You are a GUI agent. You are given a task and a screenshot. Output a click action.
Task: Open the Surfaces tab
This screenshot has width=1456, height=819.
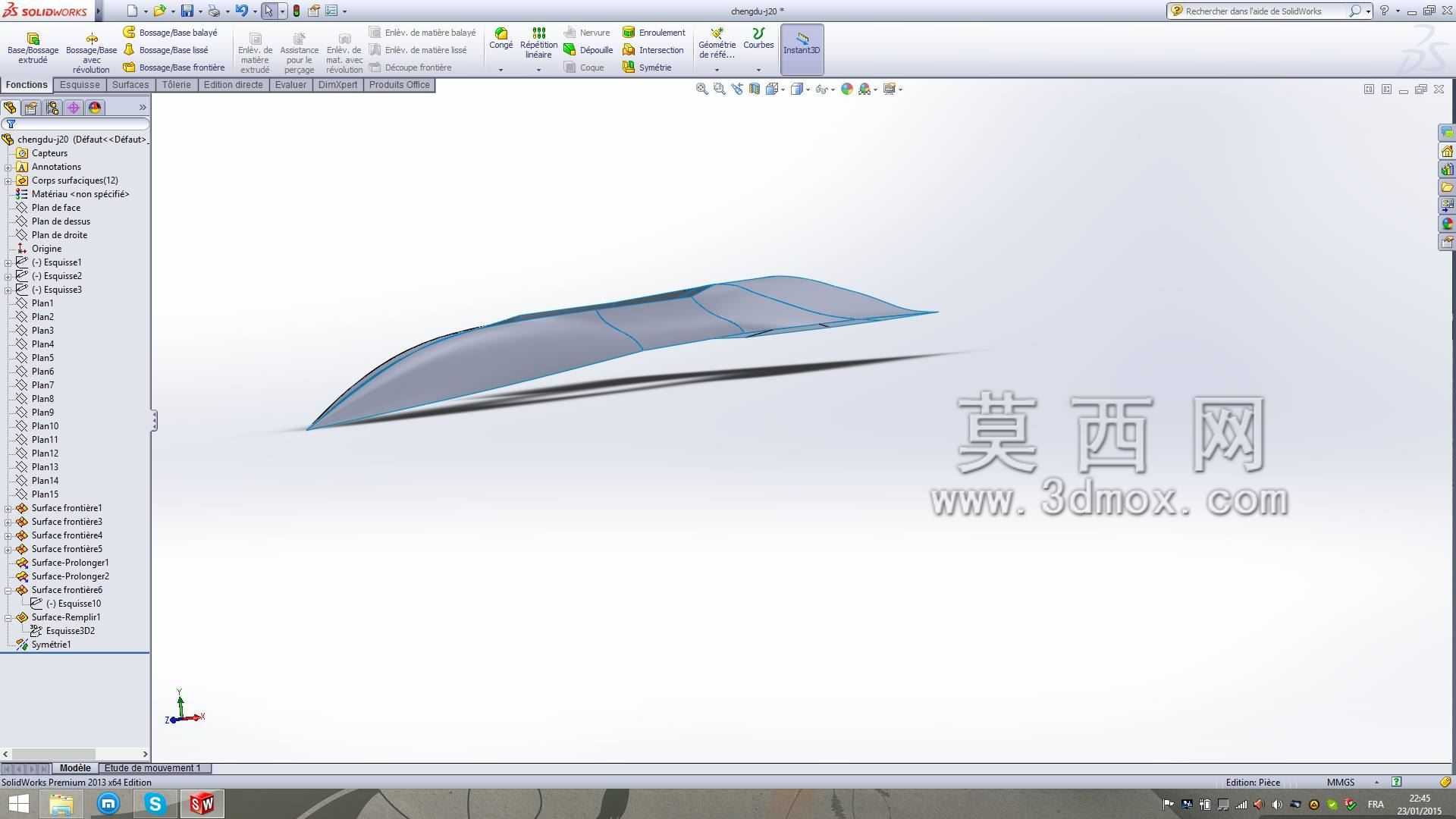[x=130, y=85]
